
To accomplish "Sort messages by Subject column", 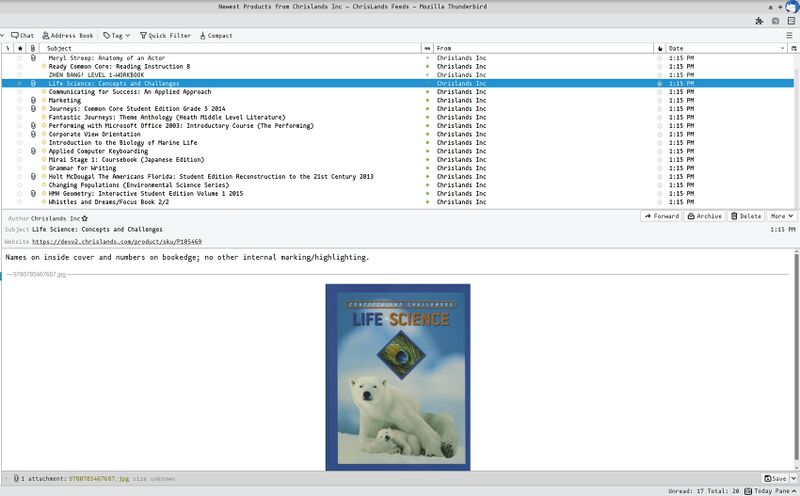I will [231, 48].
